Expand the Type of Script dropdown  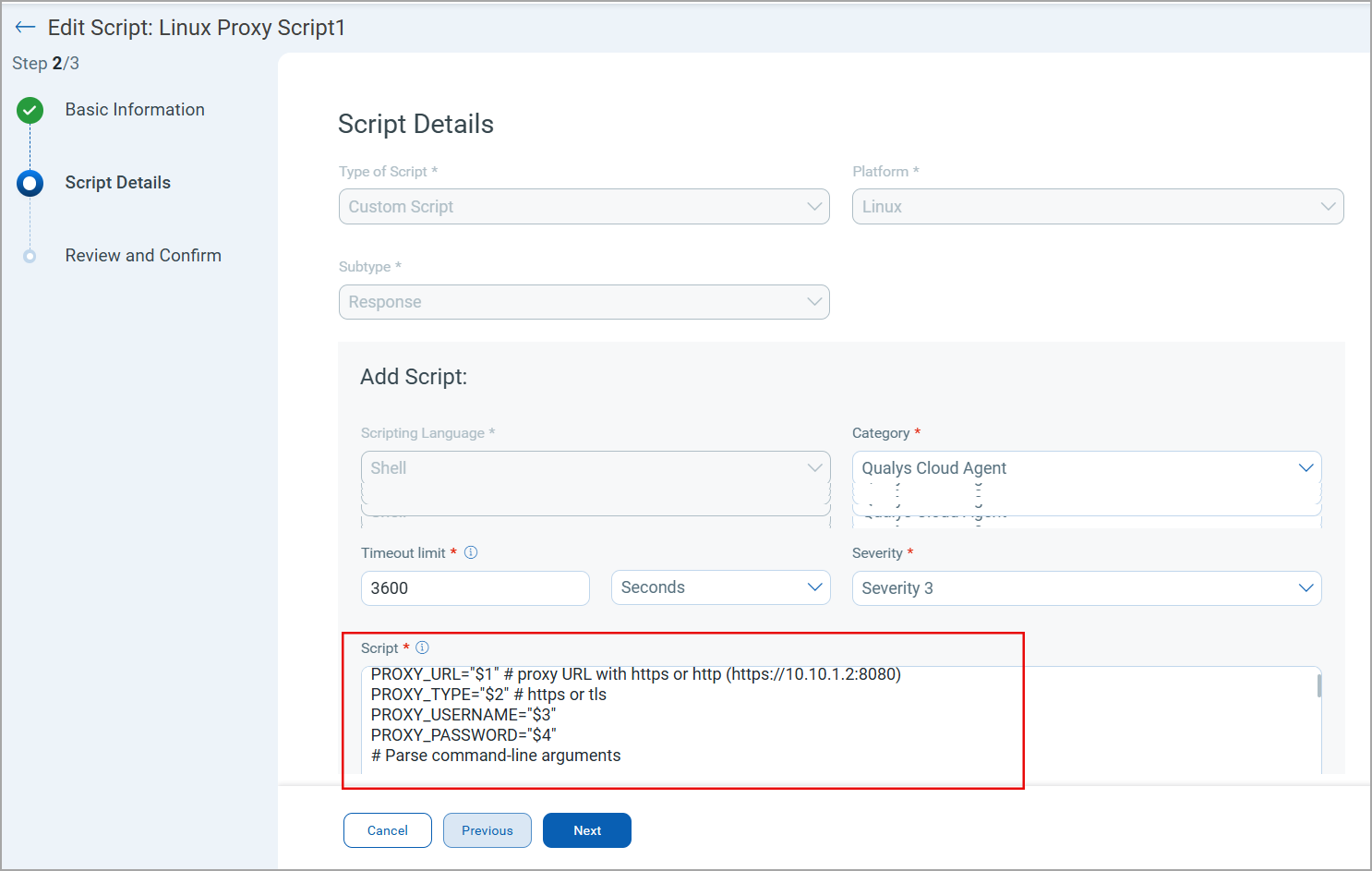click(584, 207)
